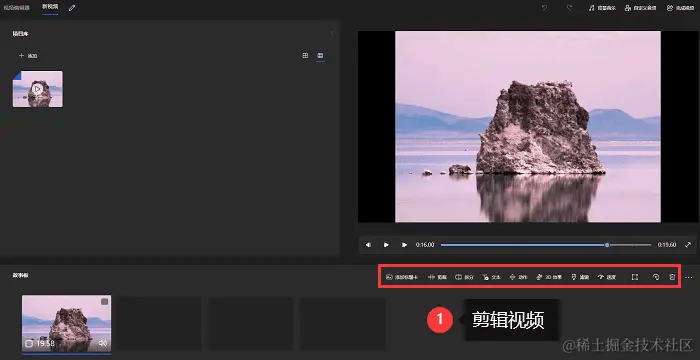Select the rock clip in the storyboard
The height and width of the screenshot is (360, 700).
coord(67,323)
